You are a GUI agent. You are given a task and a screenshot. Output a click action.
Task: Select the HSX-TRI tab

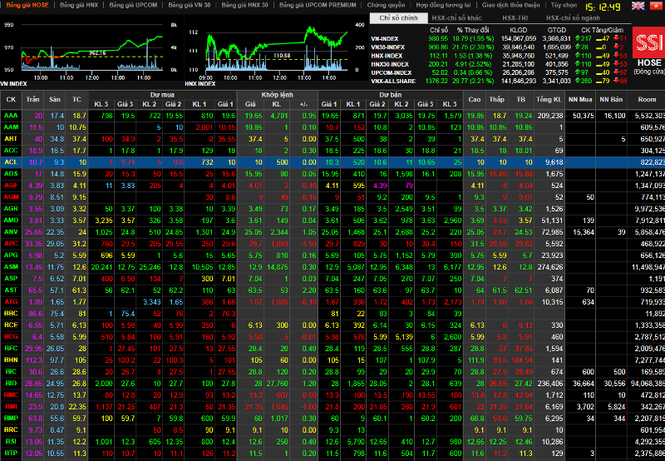point(515,18)
